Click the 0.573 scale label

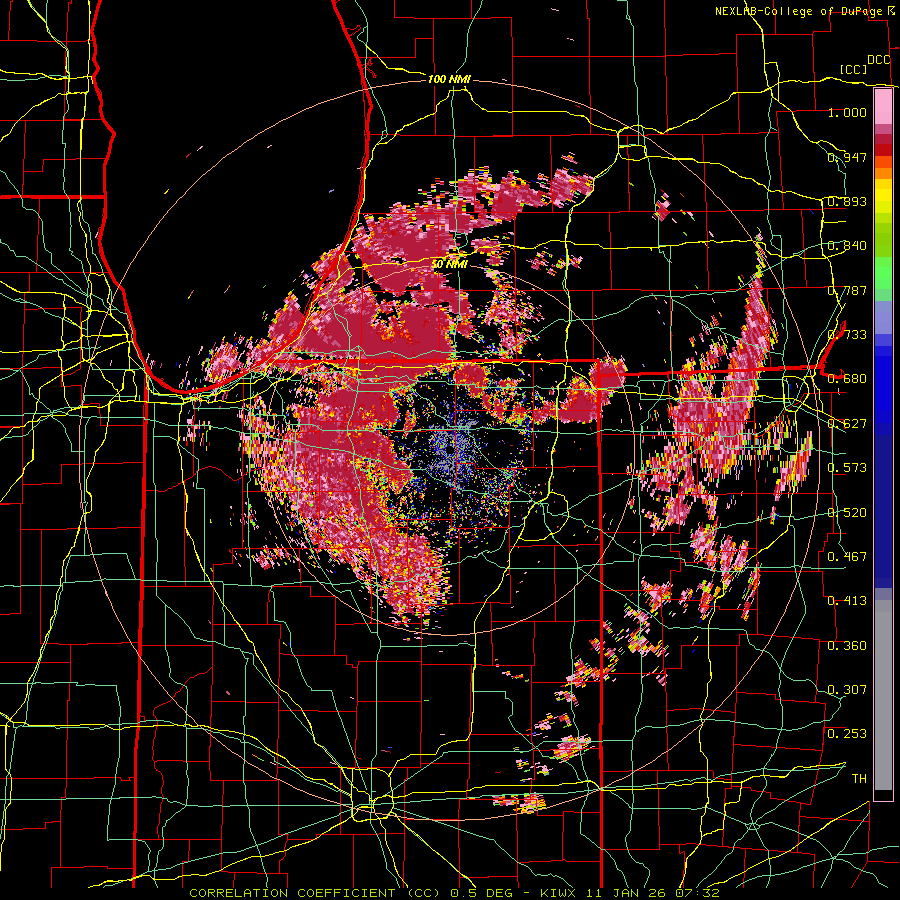click(847, 467)
